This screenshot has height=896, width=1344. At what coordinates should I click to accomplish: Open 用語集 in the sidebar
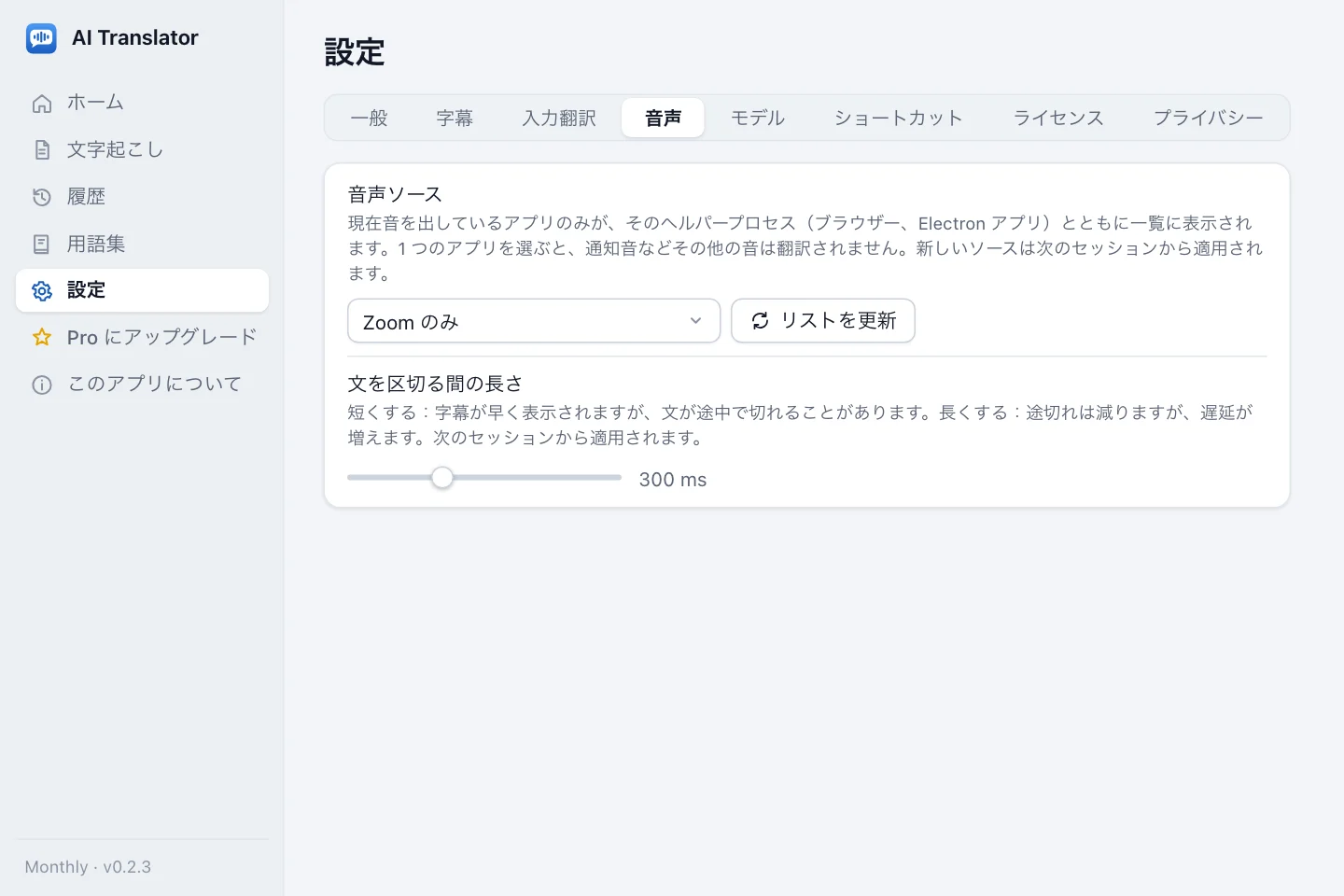point(142,244)
